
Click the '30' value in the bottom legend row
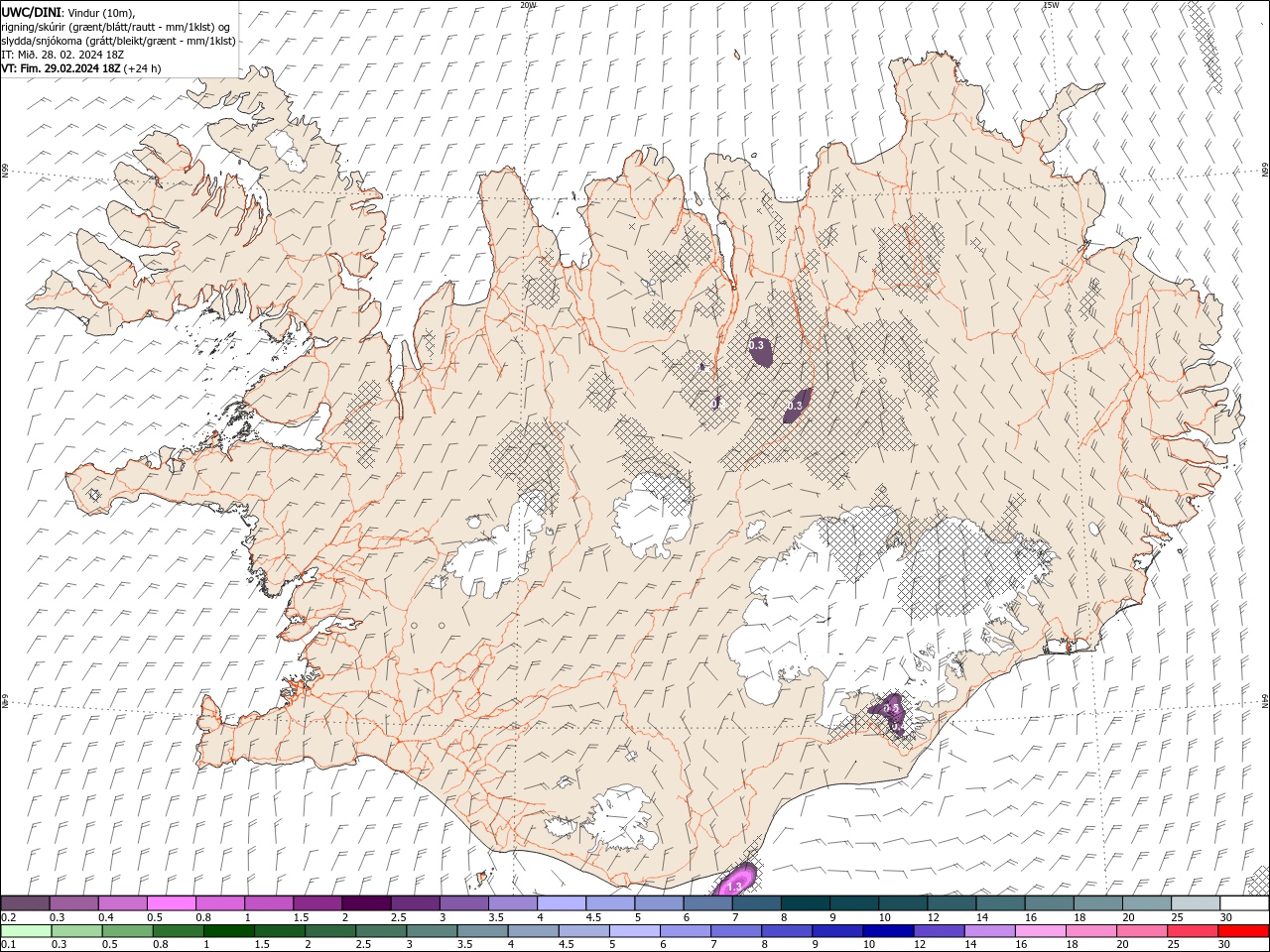(1226, 945)
